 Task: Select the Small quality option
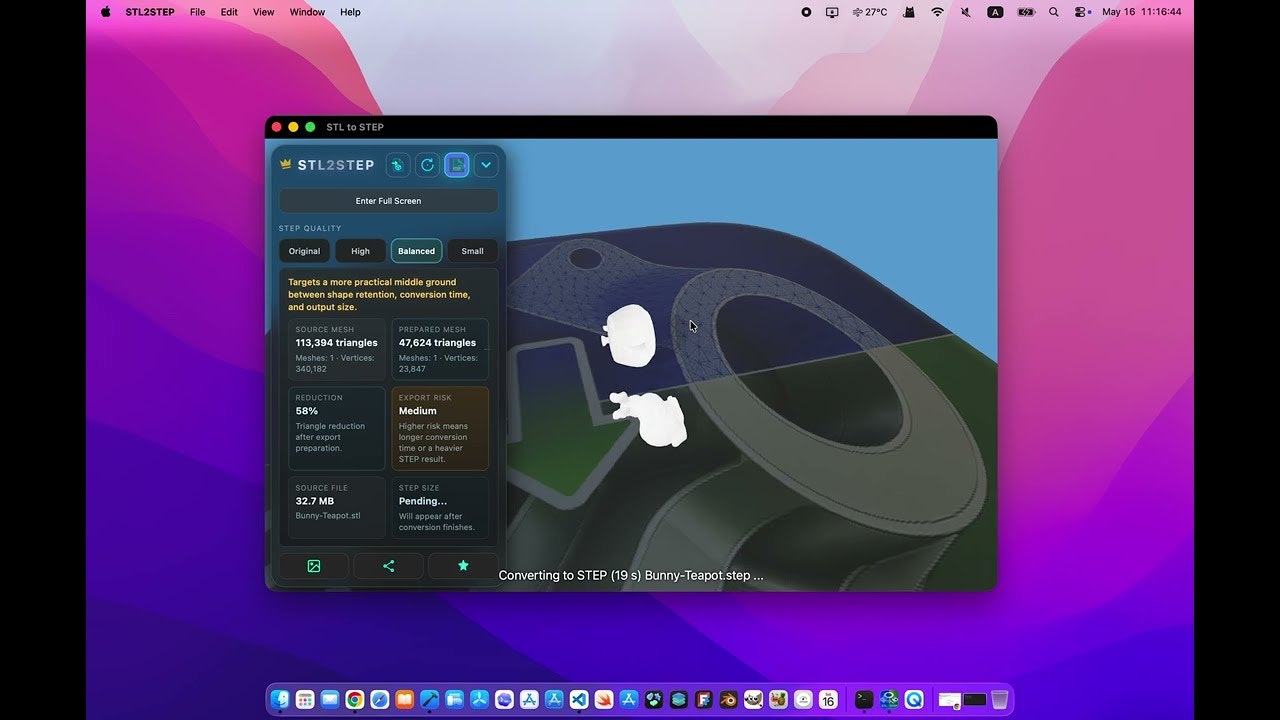pos(472,251)
